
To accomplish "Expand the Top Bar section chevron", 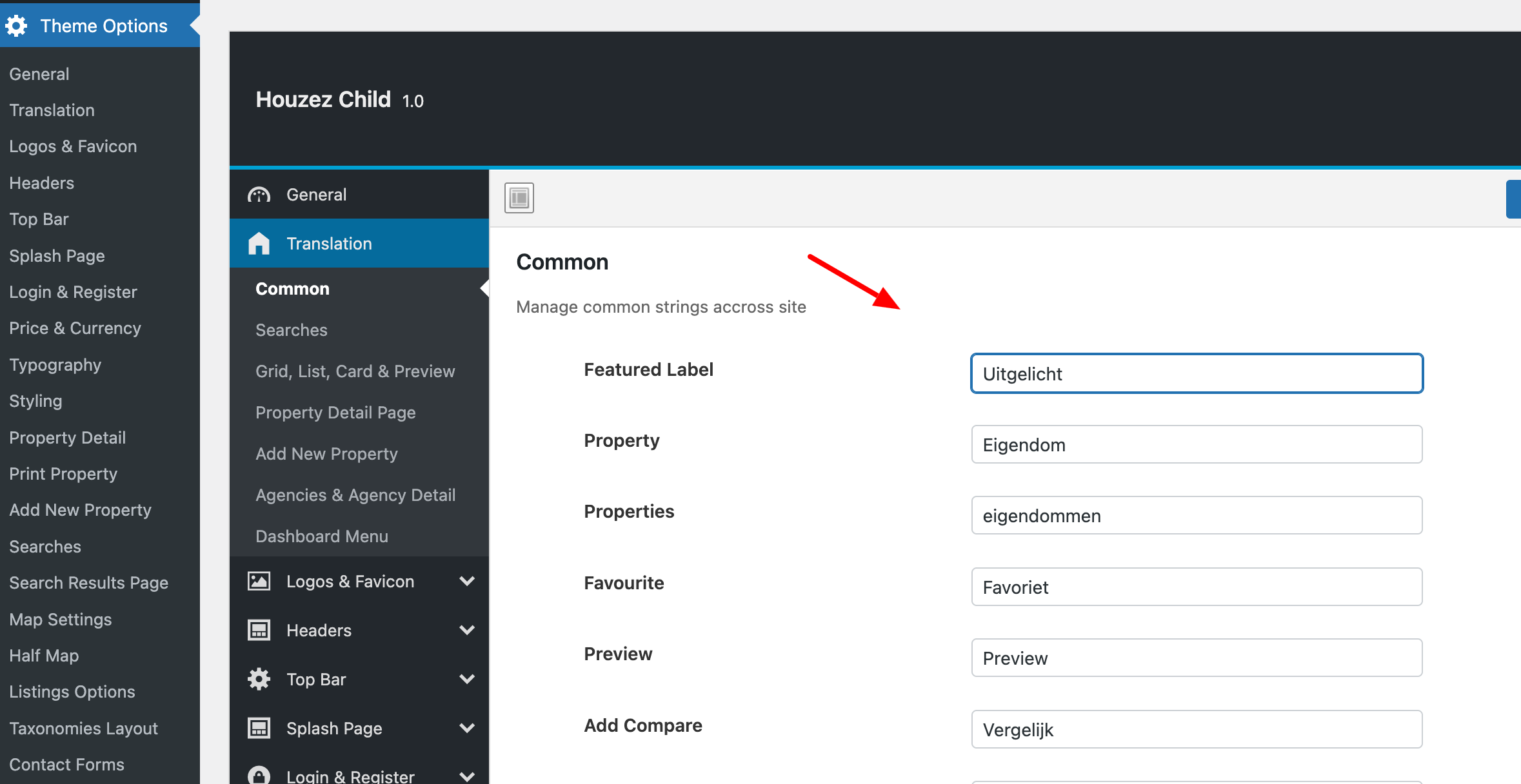I will click(x=467, y=680).
